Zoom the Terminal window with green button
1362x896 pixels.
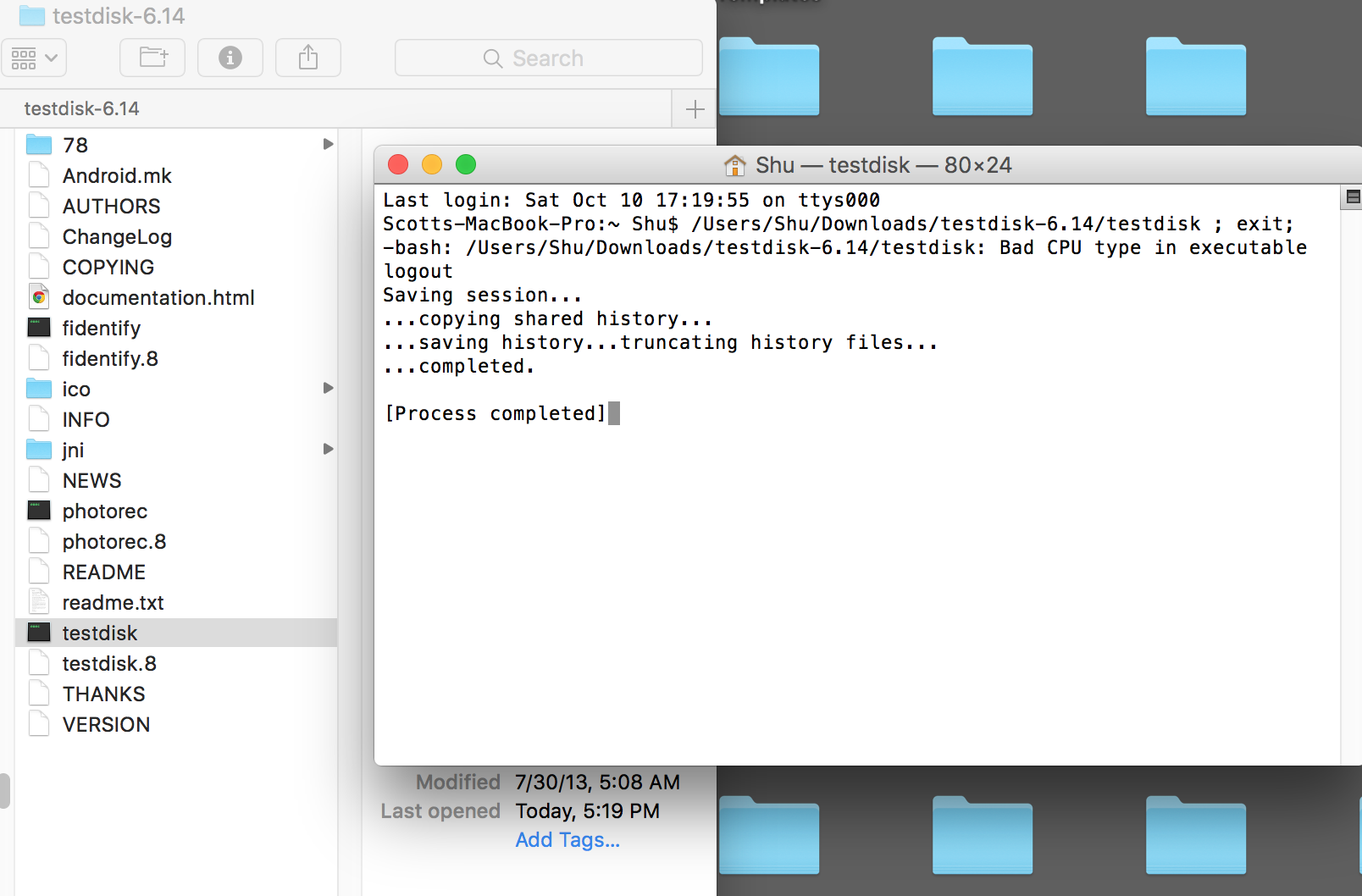pos(466,164)
